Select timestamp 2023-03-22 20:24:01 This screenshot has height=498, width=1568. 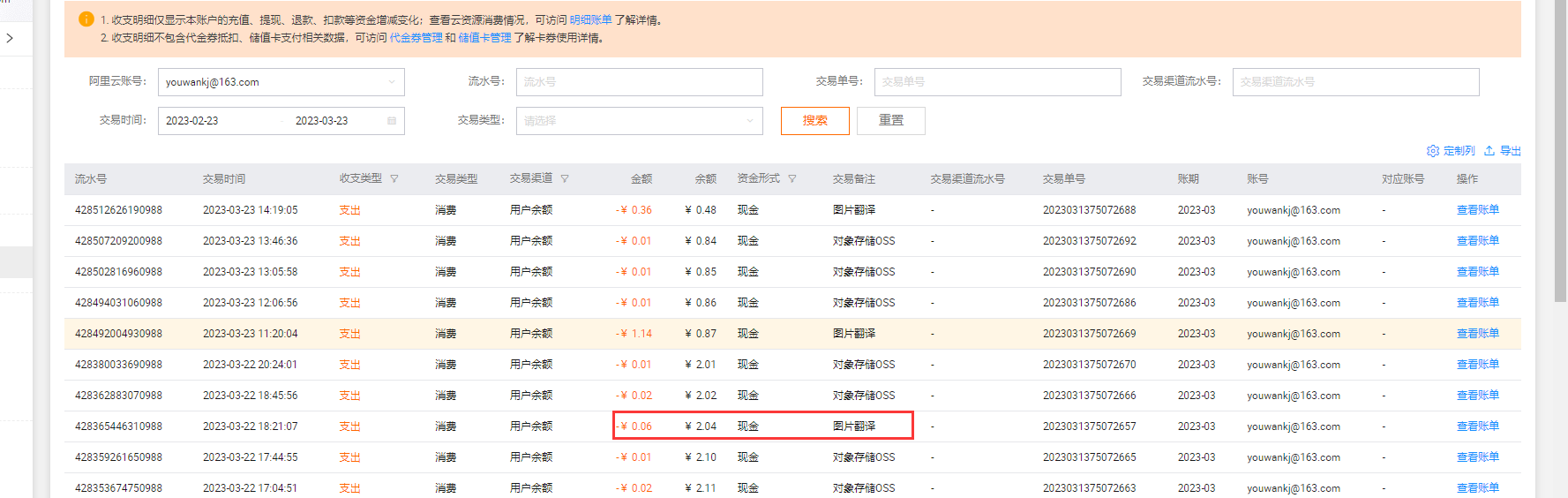point(251,365)
